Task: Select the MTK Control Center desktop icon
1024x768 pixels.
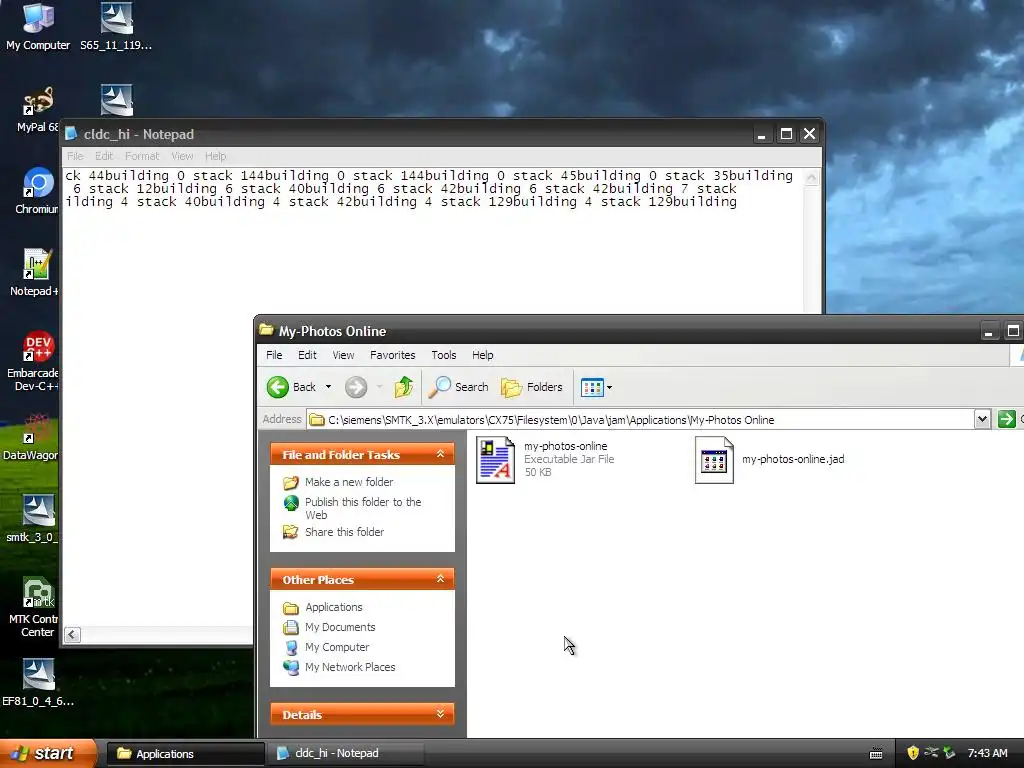Action: click(x=35, y=607)
